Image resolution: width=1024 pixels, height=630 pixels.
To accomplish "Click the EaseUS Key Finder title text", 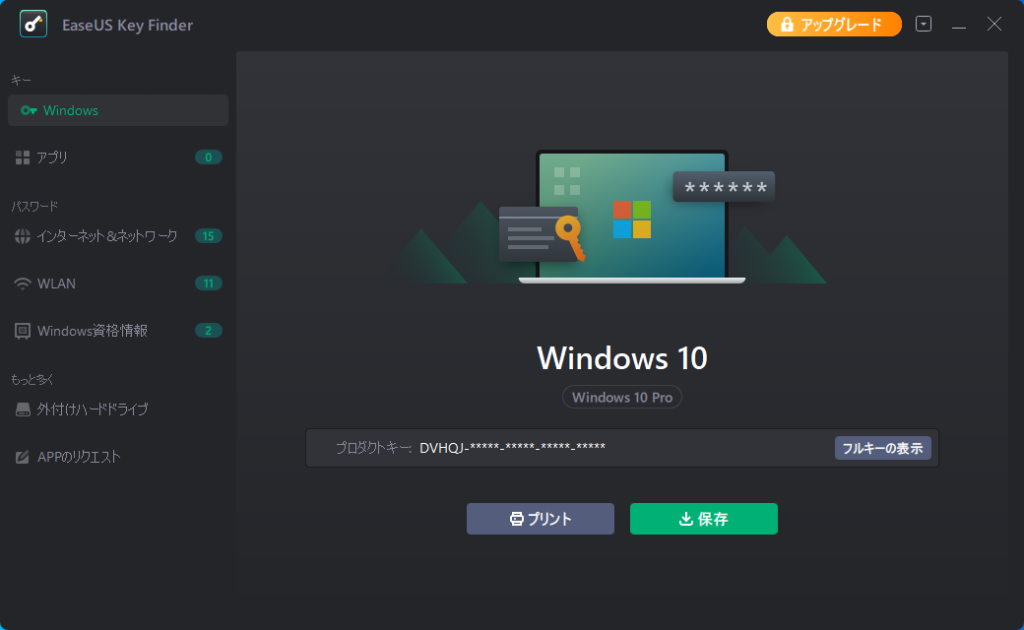I will point(127,25).
